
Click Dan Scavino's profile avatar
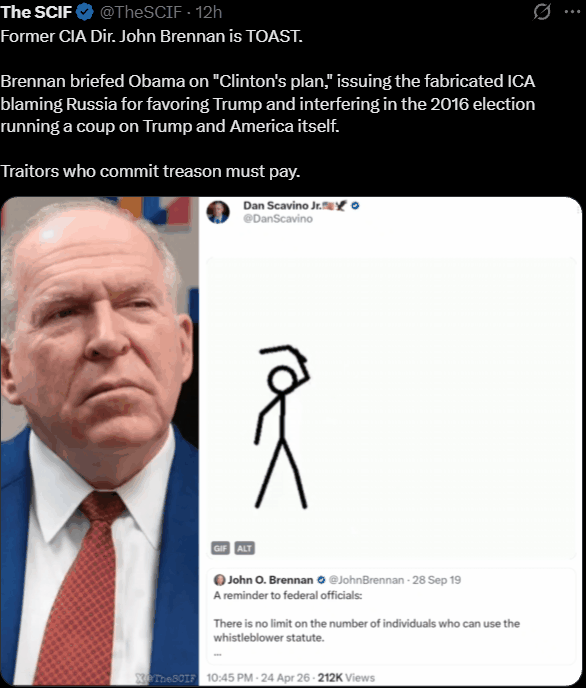click(218, 212)
